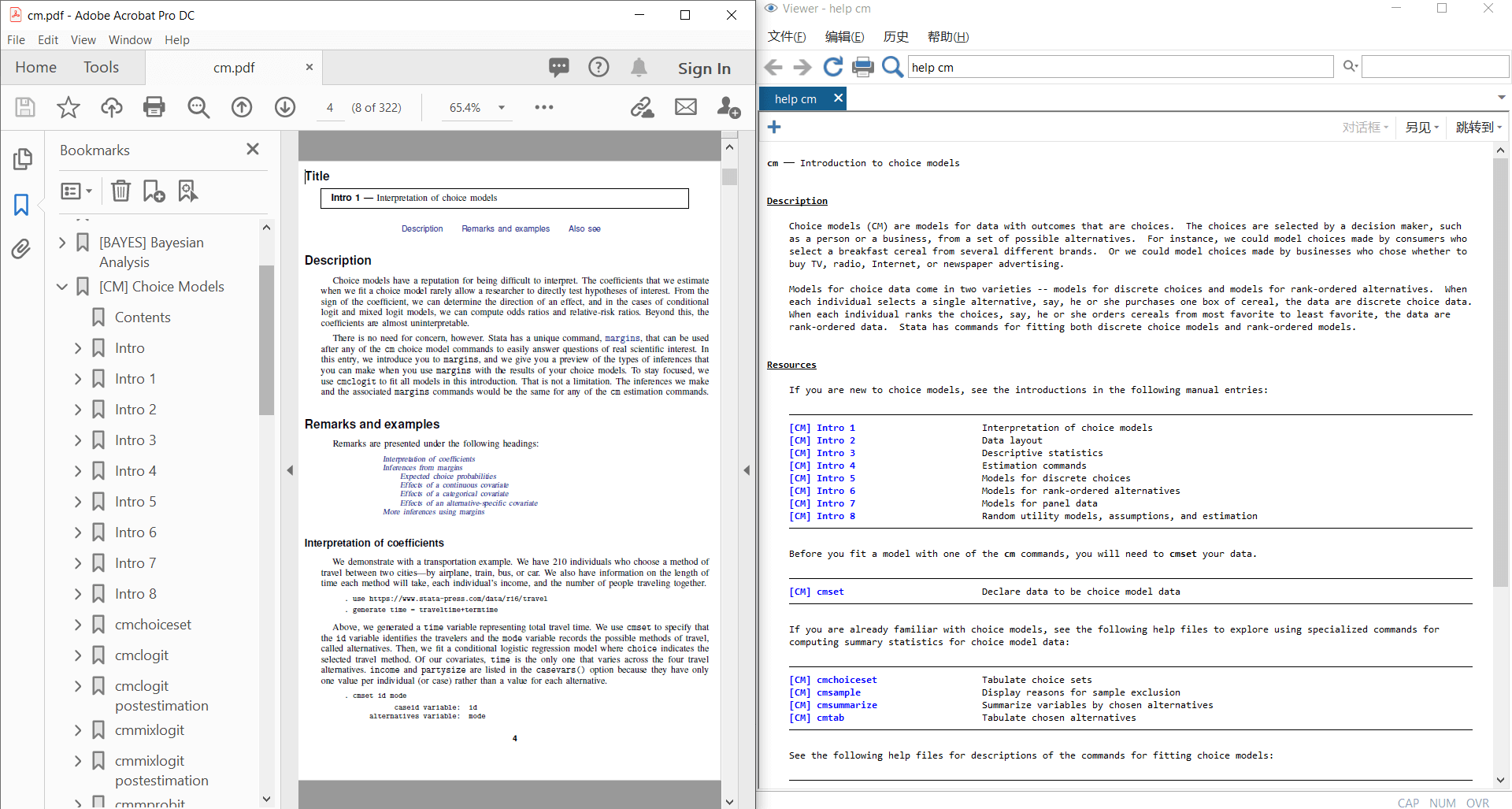Add a new bookmark icon

(x=154, y=191)
